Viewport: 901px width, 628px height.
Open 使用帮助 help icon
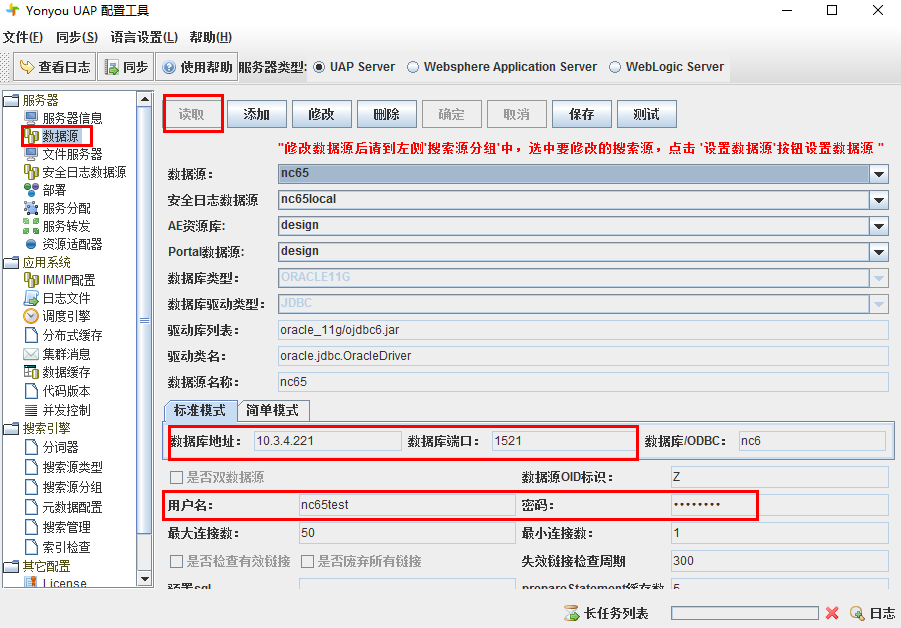pos(169,67)
